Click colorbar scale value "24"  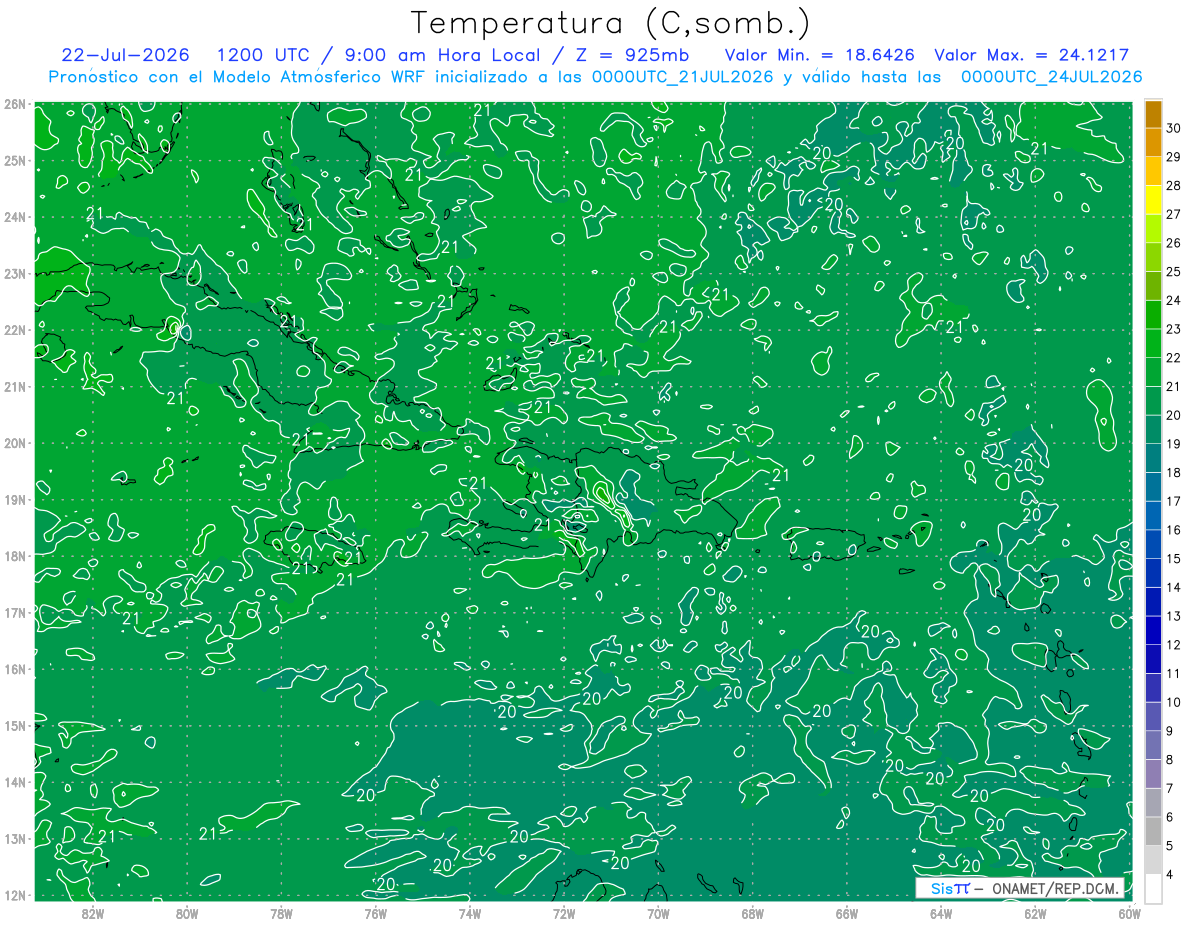click(1174, 300)
